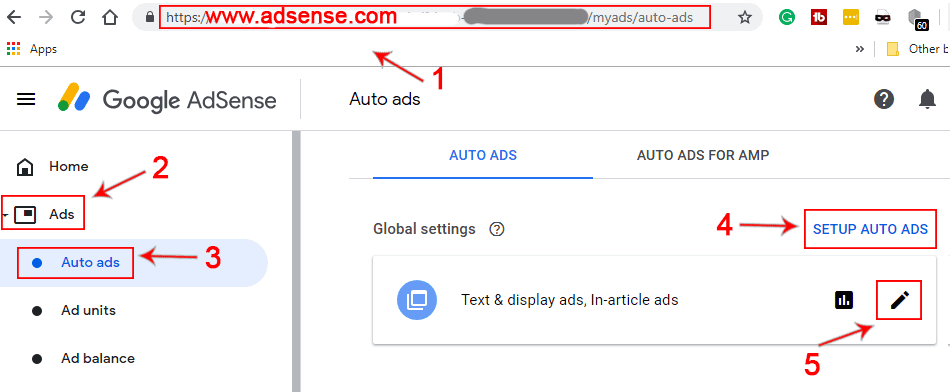The width and height of the screenshot is (950, 392).
Task: Click the sidebar vertical scrollbar
Action: pos(296,261)
